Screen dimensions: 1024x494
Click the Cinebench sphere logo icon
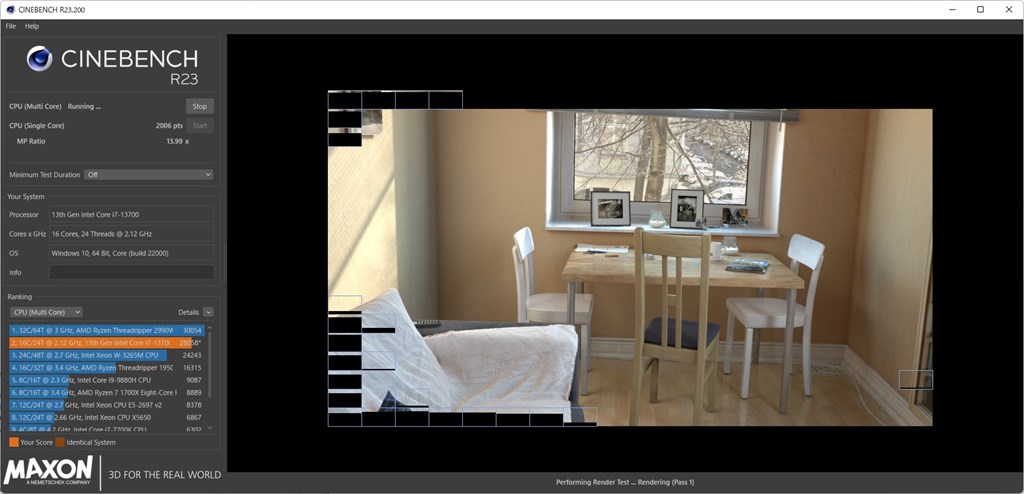click(39, 59)
